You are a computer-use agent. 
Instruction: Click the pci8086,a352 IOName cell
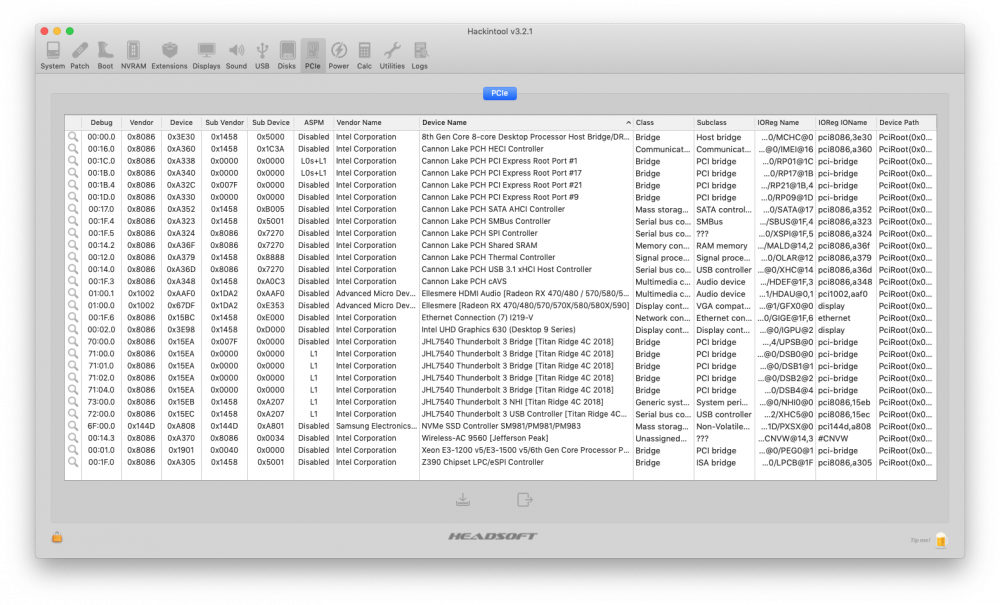[845, 209]
